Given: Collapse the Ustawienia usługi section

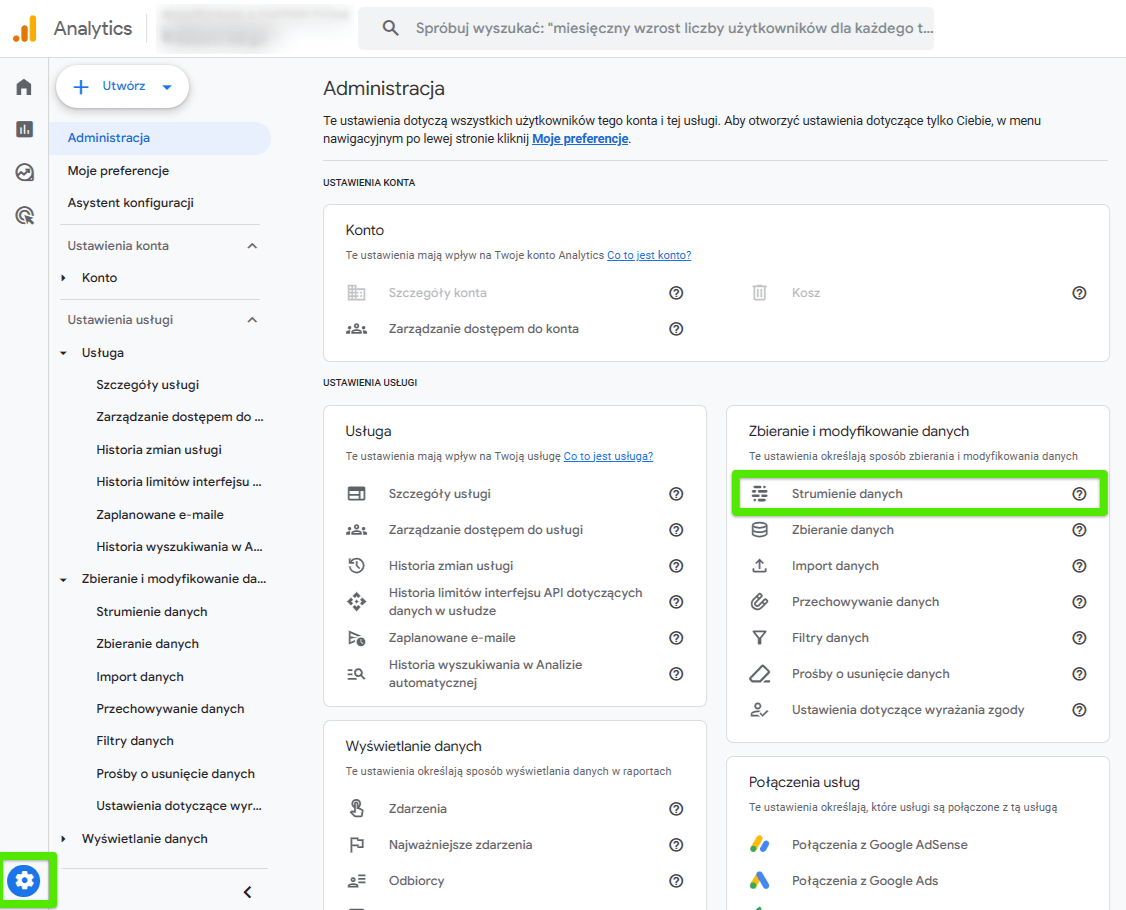Looking at the screenshot, I should [x=252, y=320].
